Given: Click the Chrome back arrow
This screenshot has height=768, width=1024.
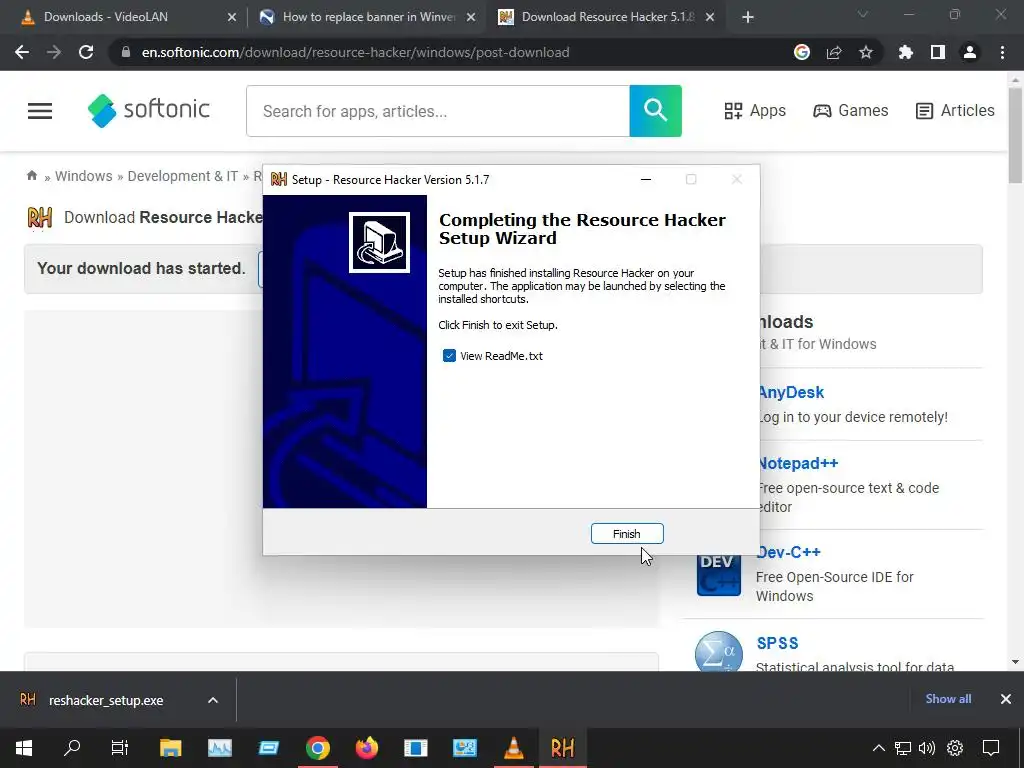Looking at the screenshot, I should (22, 52).
